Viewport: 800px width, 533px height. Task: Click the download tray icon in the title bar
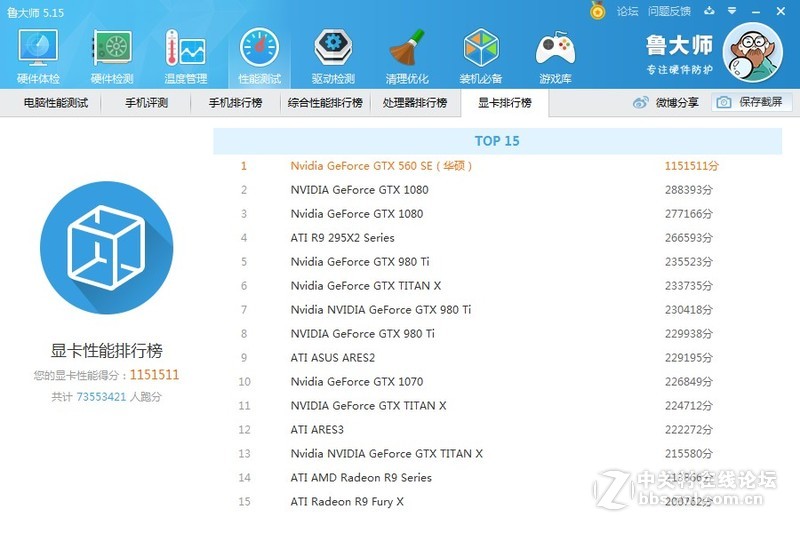(x=709, y=11)
